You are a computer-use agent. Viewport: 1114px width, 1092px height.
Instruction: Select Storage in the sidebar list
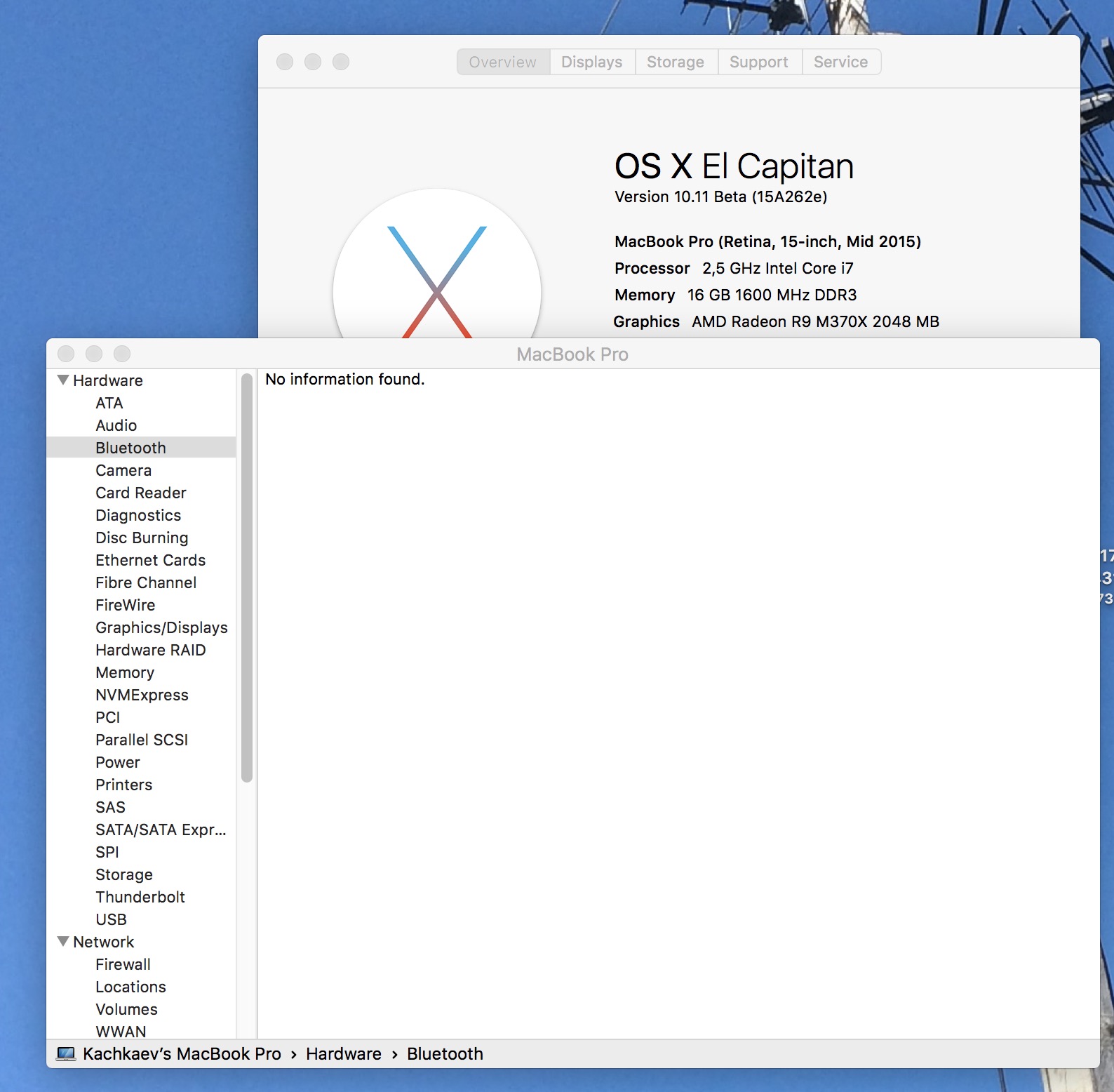(x=124, y=874)
